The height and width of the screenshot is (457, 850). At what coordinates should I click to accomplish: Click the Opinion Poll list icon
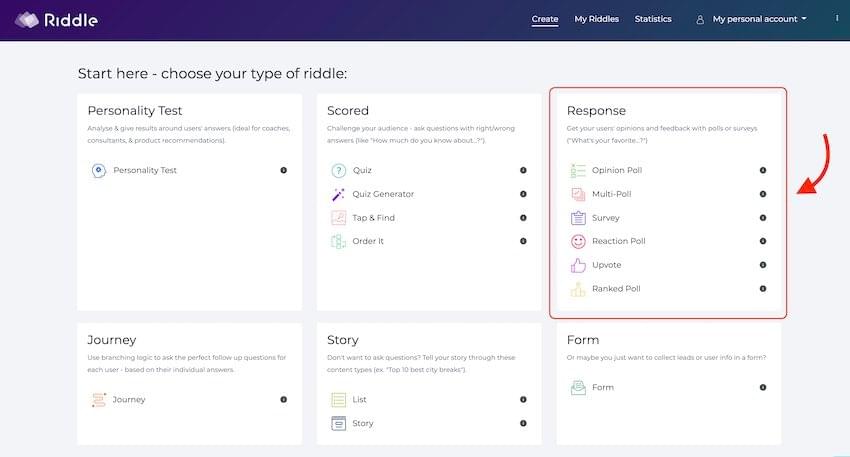(x=578, y=170)
